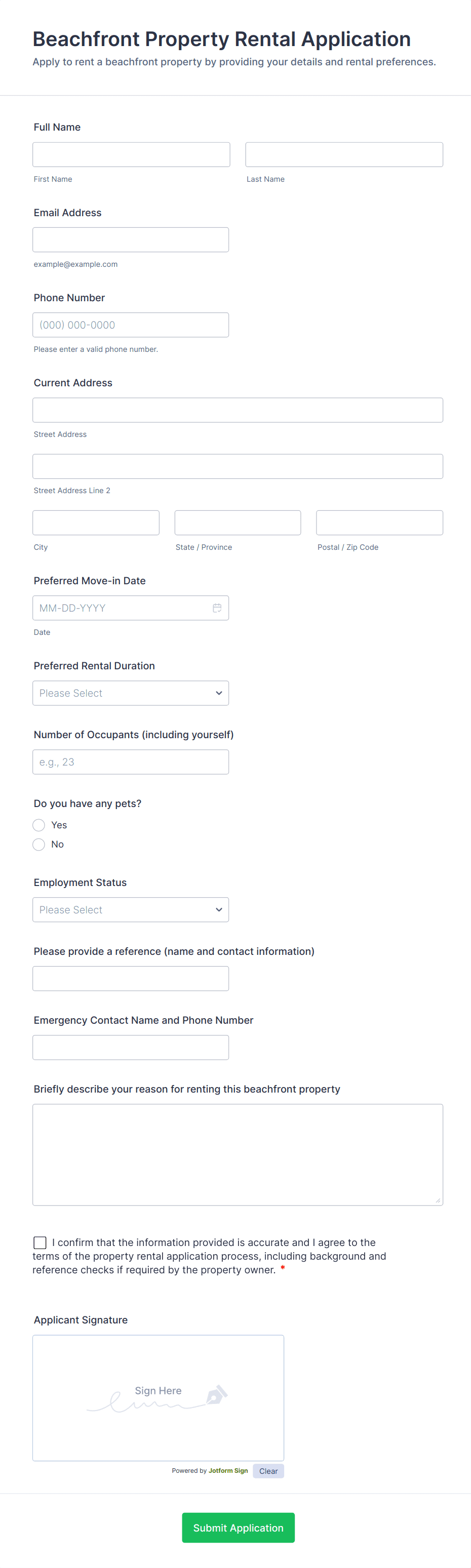
Task: Click into the Email Address field
Action: (x=131, y=240)
